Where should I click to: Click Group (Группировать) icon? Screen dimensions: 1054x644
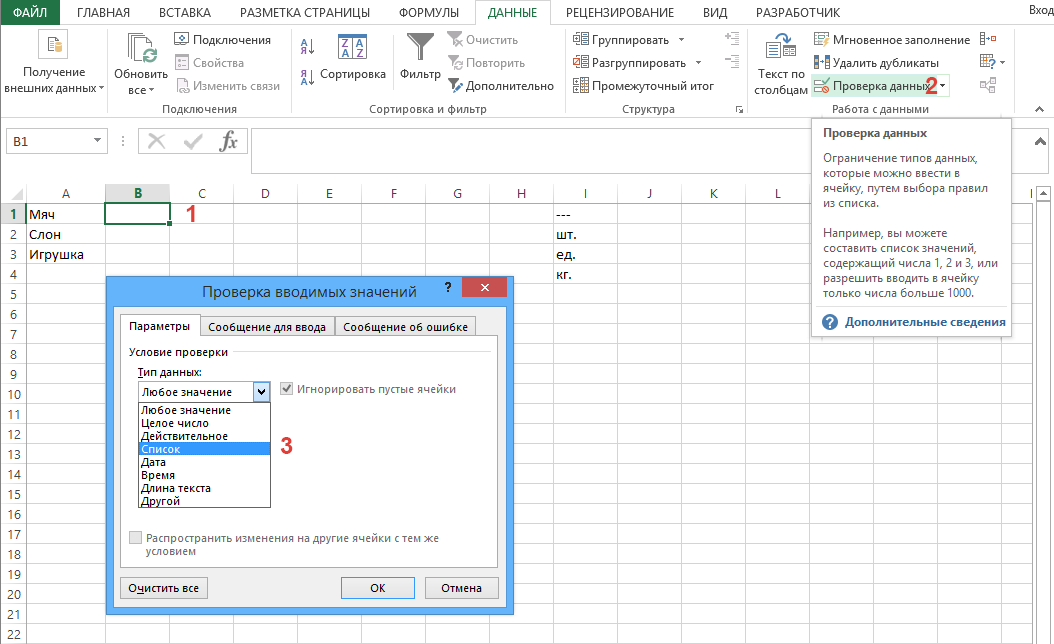point(581,39)
